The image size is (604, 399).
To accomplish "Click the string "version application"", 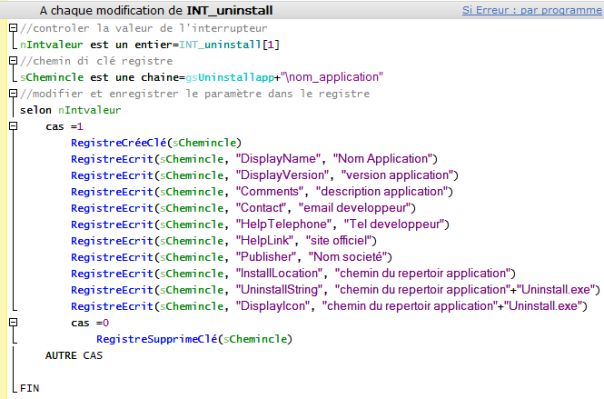I will 398,175.
